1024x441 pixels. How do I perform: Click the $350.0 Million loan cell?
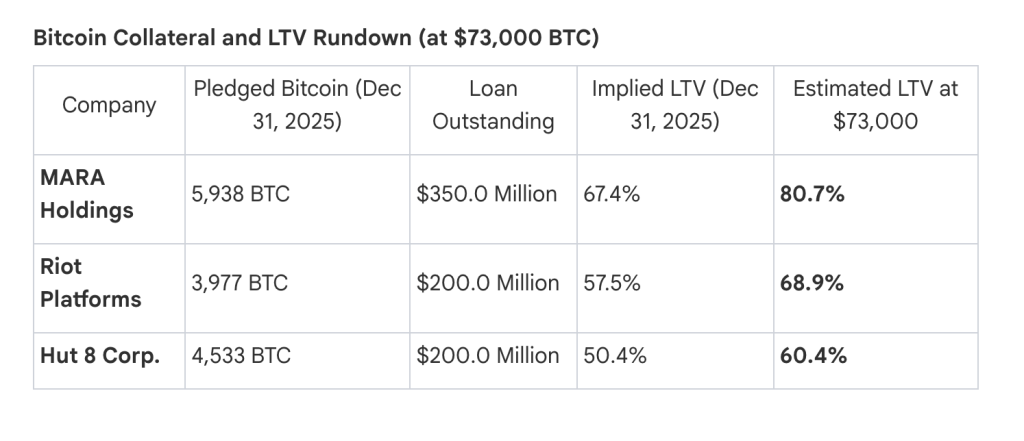coord(487,194)
